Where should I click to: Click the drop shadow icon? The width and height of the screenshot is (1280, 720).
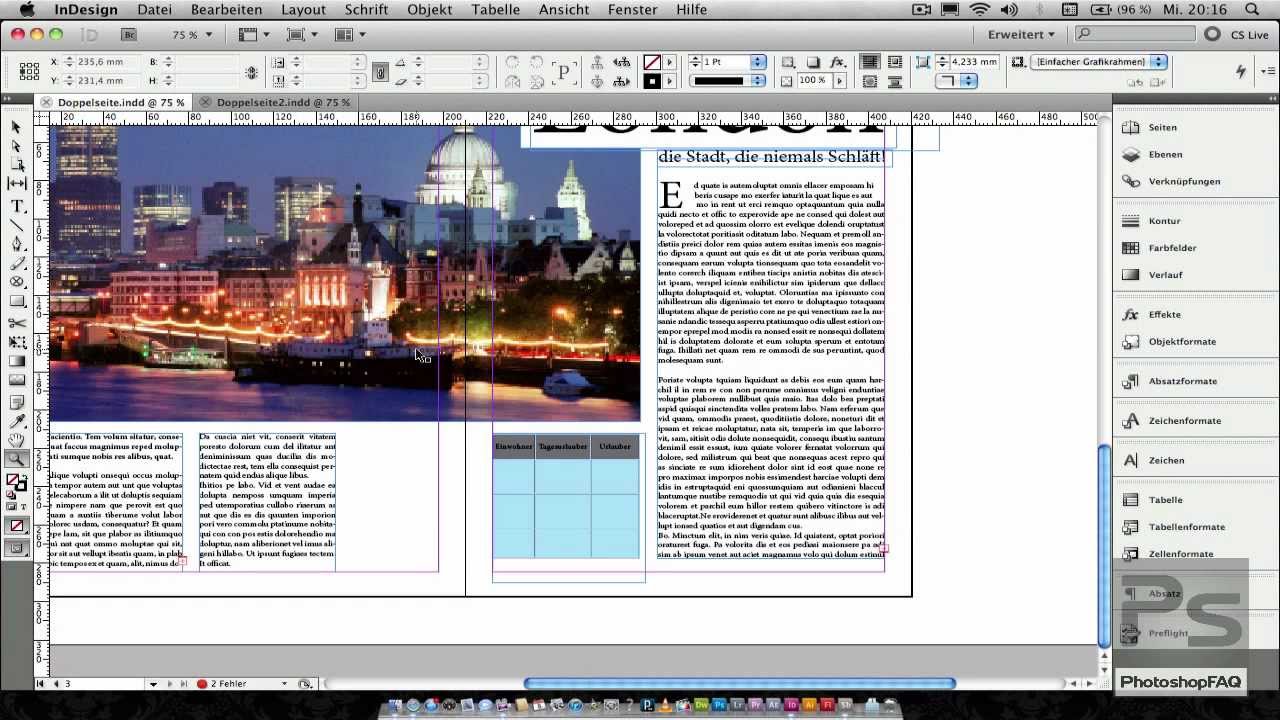pos(813,62)
